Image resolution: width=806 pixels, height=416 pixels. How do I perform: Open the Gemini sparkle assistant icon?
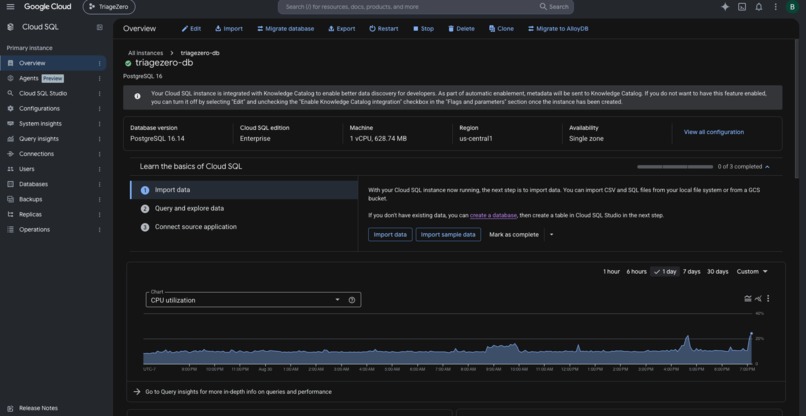point(725,7)
